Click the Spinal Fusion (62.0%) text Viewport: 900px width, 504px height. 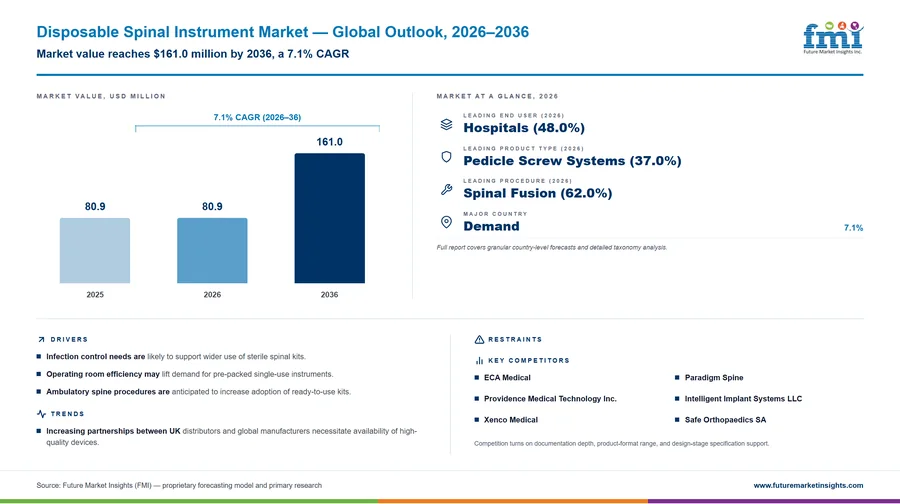click(x=538, y=193)
